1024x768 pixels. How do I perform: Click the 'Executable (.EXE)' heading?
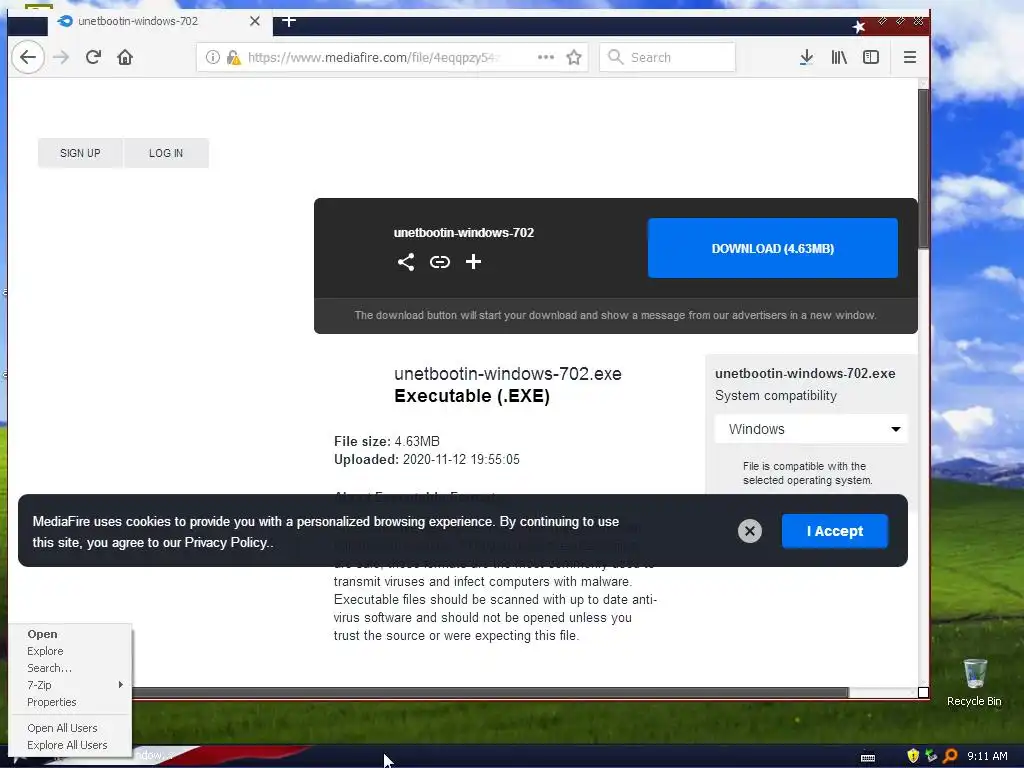[x=472, y=396]
